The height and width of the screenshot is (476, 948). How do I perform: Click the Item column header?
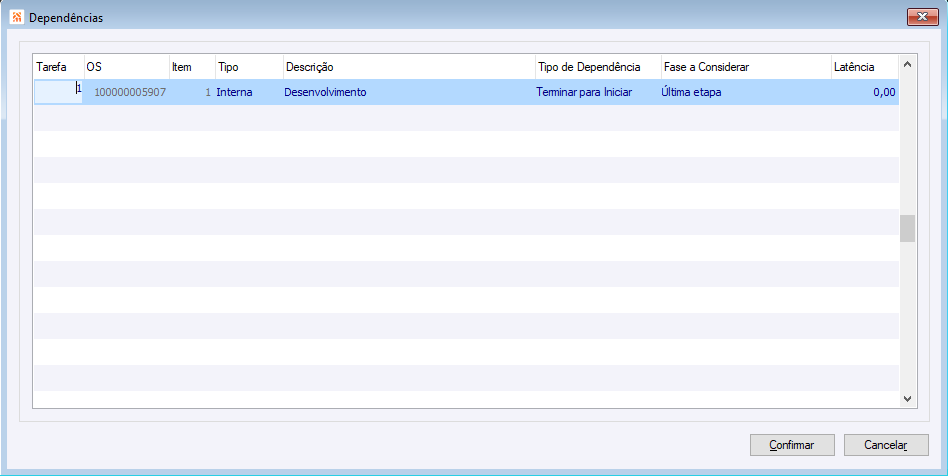(x=192, y=67)
